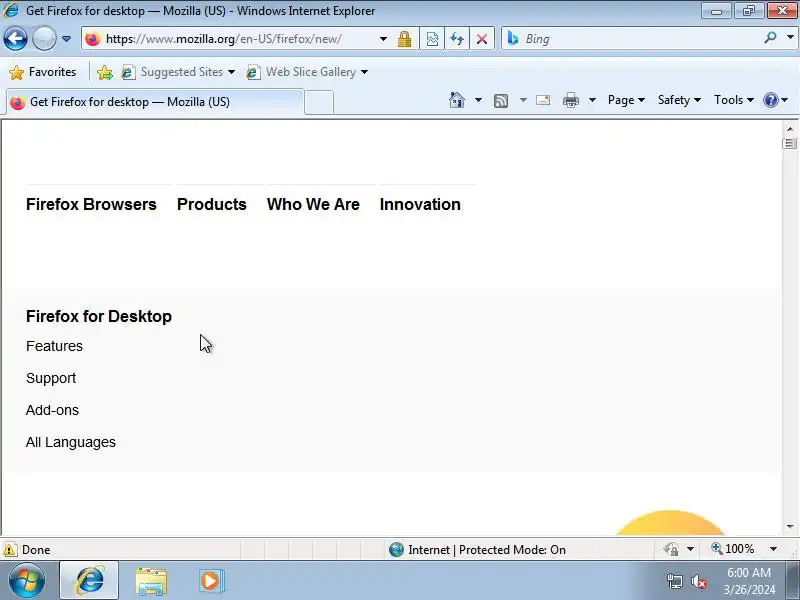Click the Read Mail envelope icon
This screenshot has width=800, height=600.
pyautogui.click(x=543, y=100)
